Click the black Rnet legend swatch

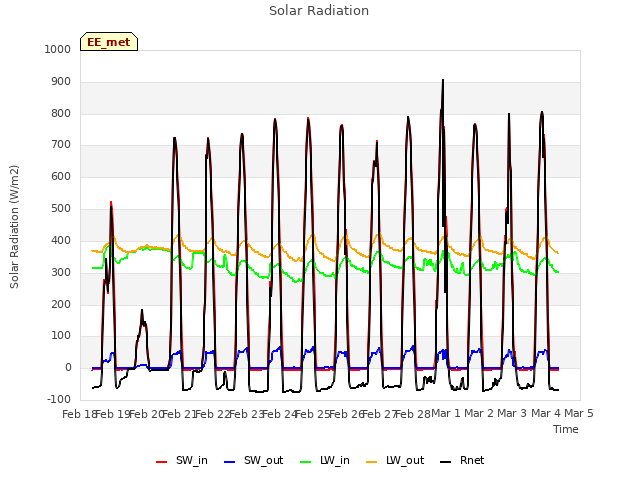[445, 462]
